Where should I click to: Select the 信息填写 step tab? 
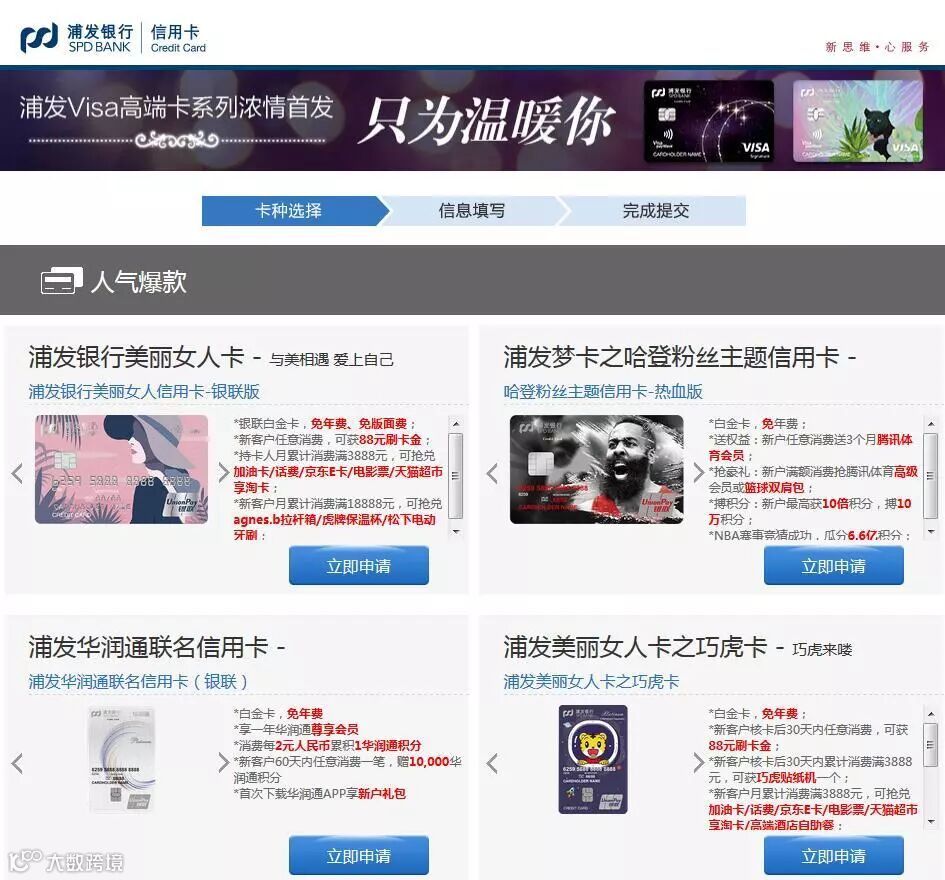[x=472, y=211]
